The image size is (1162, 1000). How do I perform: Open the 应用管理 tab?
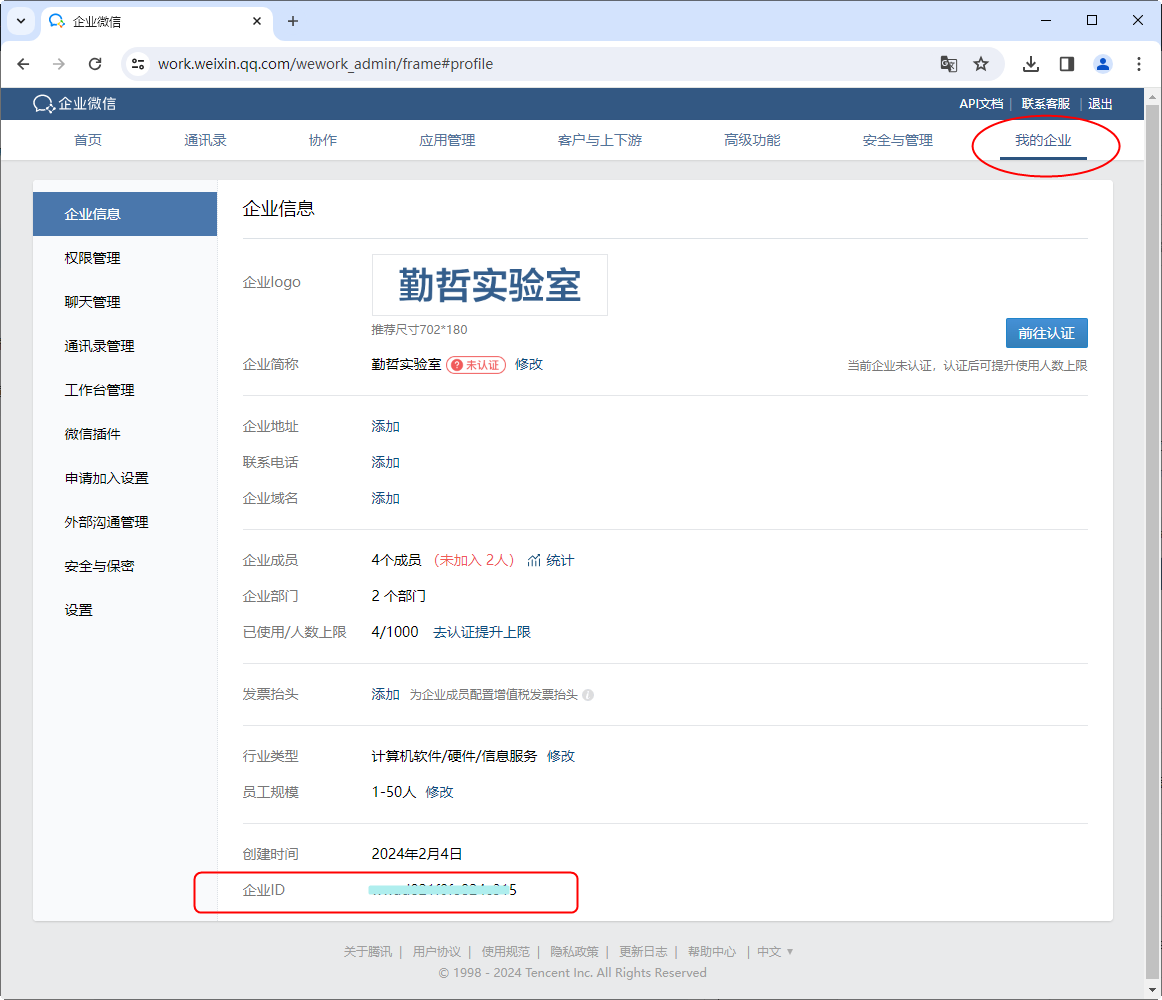point(447,140)
